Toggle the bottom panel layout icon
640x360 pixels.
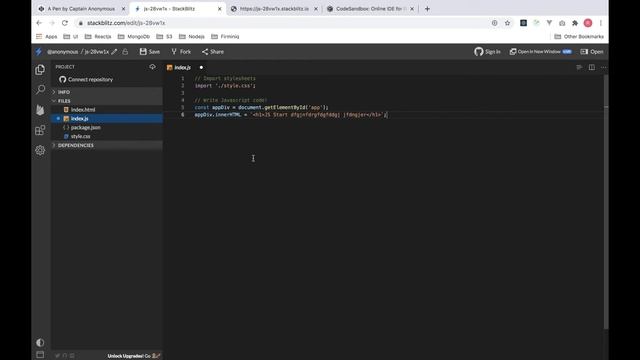[x=40, y=355]
